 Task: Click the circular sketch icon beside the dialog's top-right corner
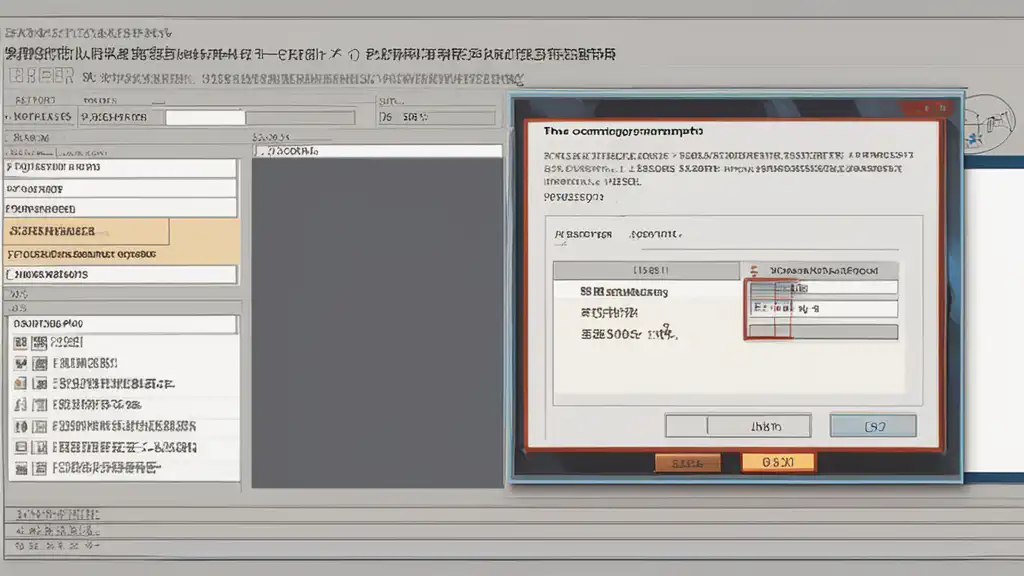pos(989,124)
